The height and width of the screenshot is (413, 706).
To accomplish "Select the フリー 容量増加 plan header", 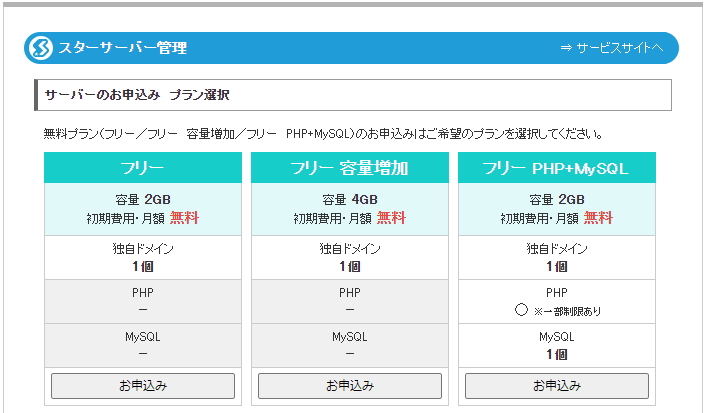I will coord(350,168).
